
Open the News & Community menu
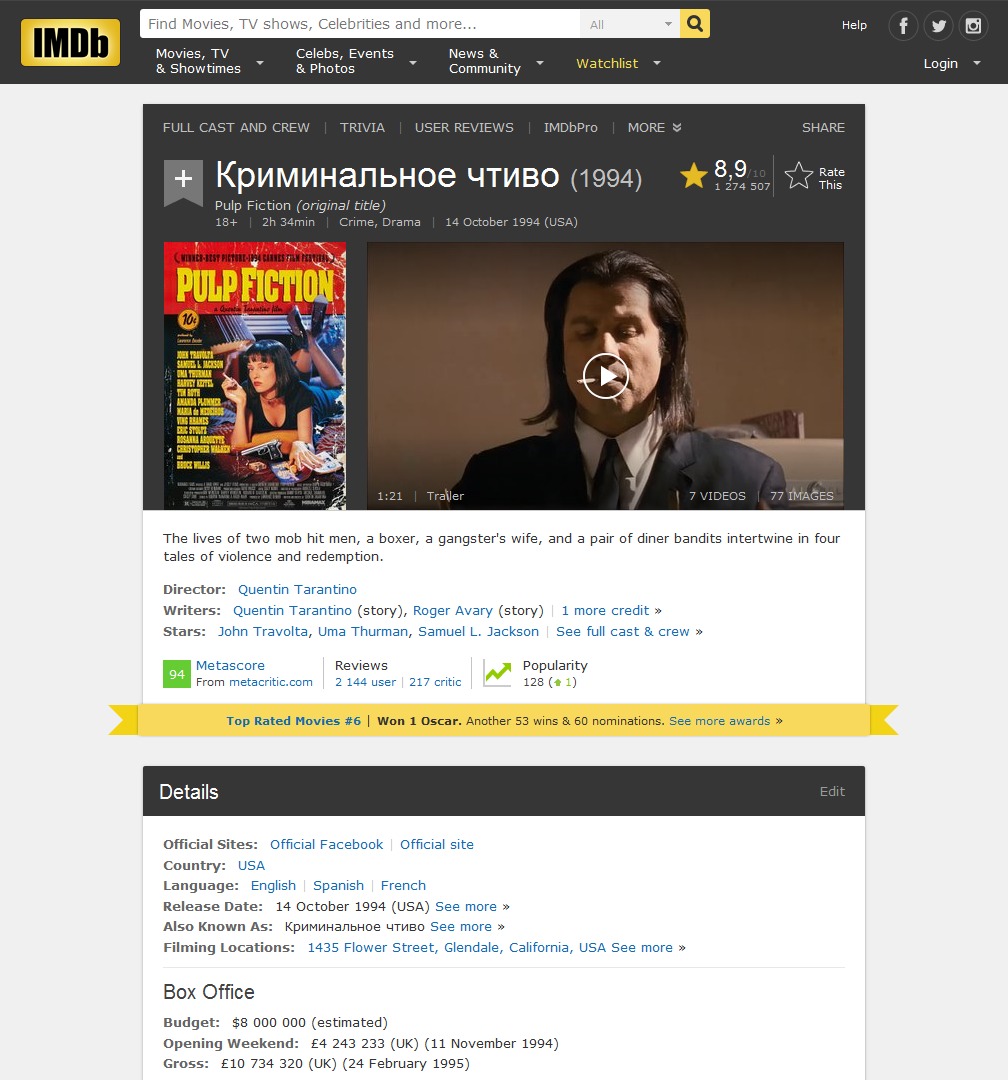(487, 60)
